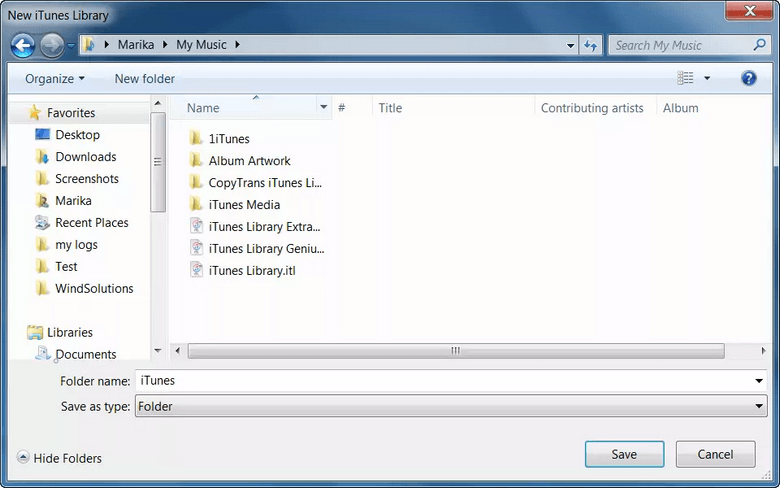The image size is (780, 488).
Task: Select Favorites in the navigation pane
Action: coord(71,113)
